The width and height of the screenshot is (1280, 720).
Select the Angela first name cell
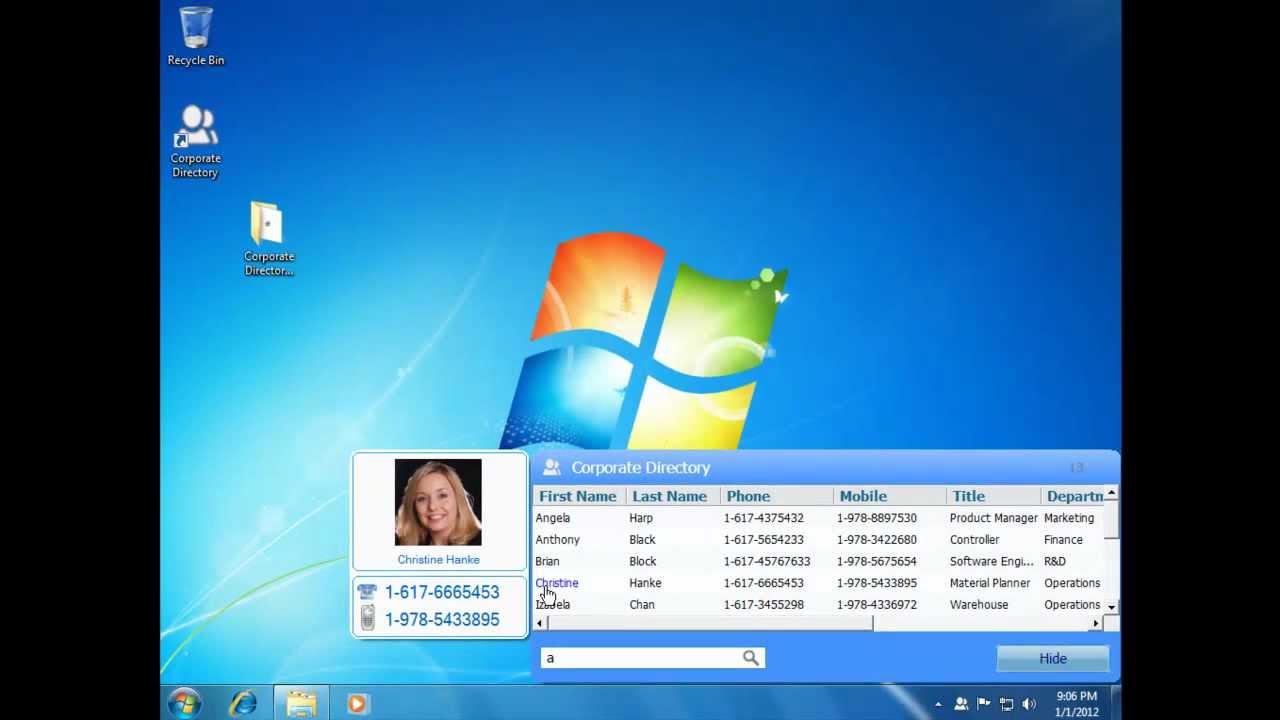click(552, 518)
